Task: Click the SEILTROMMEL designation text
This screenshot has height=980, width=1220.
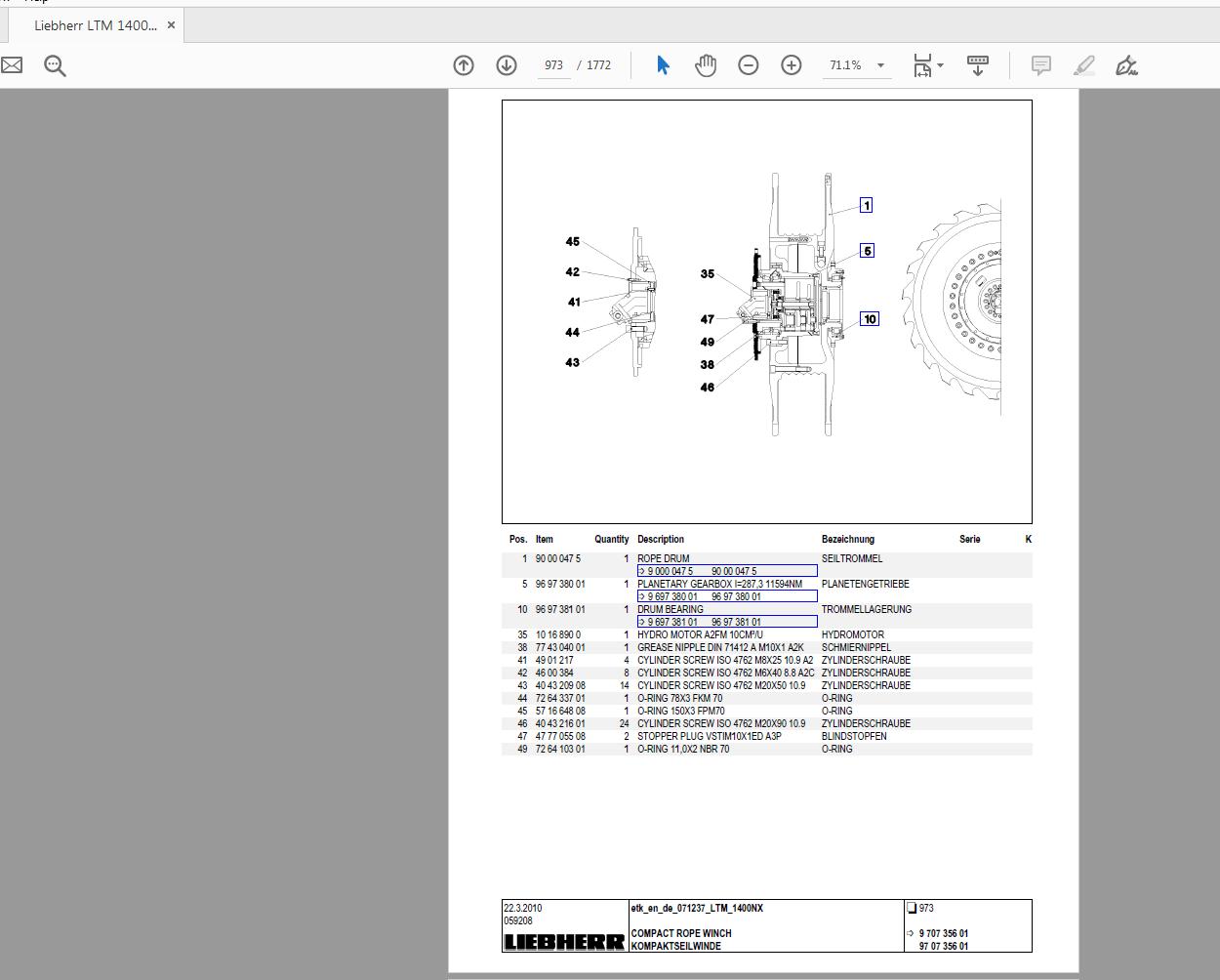Action: 852,558
